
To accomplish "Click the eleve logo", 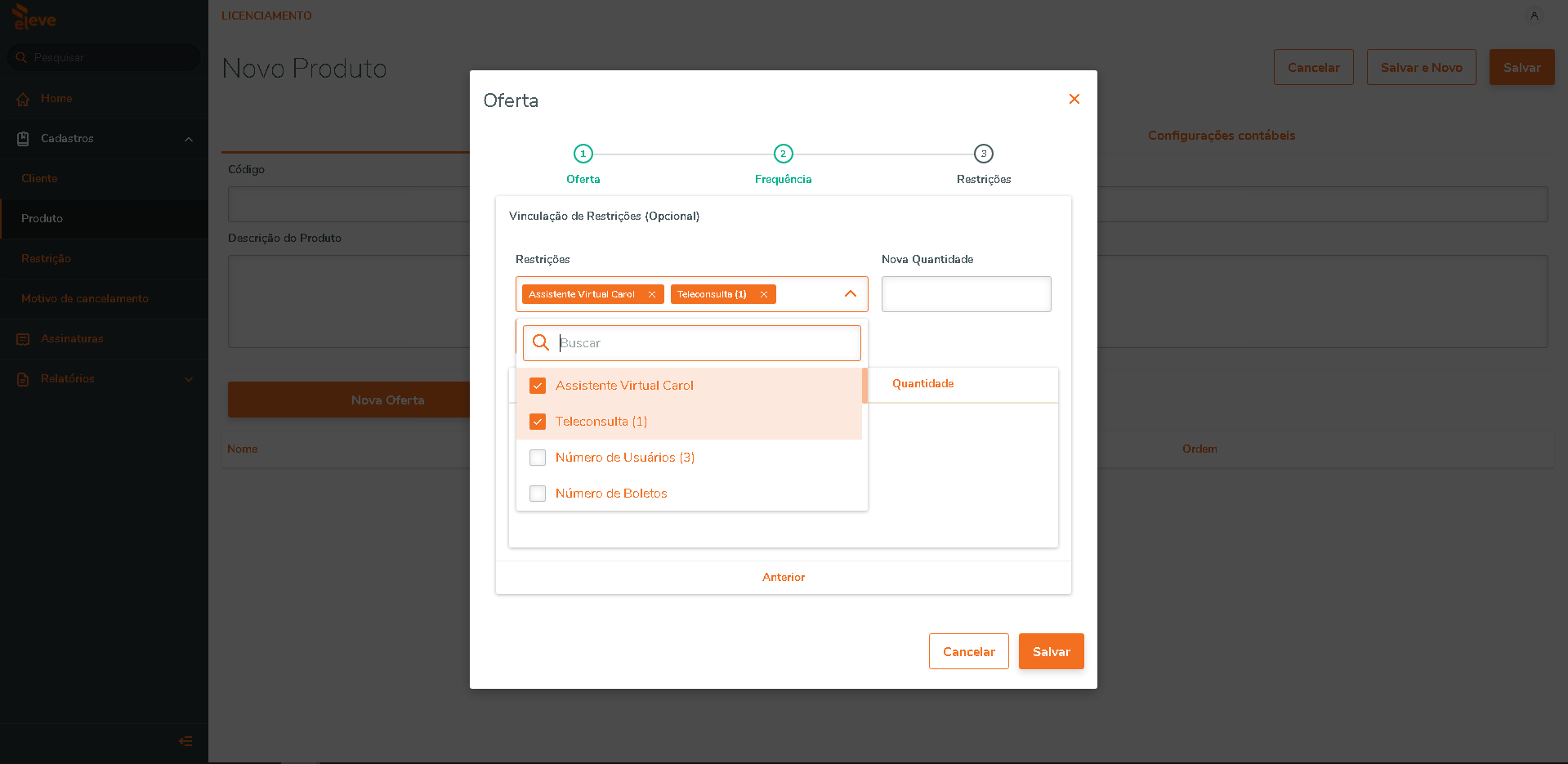I will (34, 18).
